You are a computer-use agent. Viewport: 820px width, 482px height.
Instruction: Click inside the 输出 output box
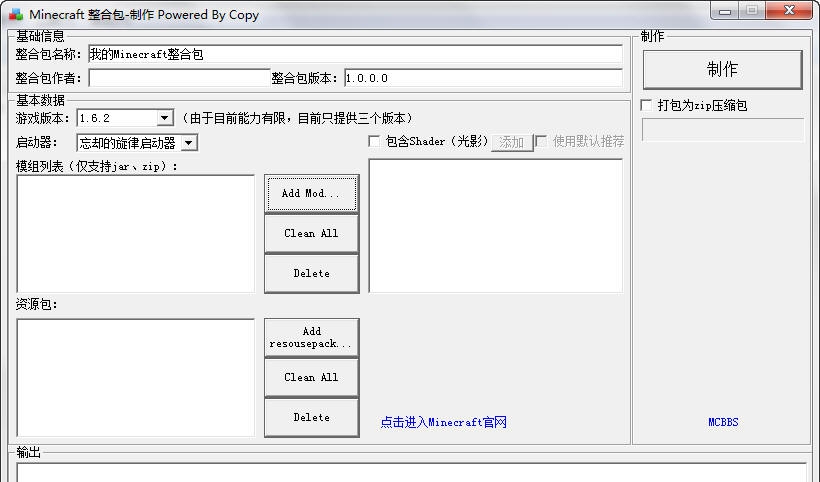pyautogui.click(x=411, y=473)
